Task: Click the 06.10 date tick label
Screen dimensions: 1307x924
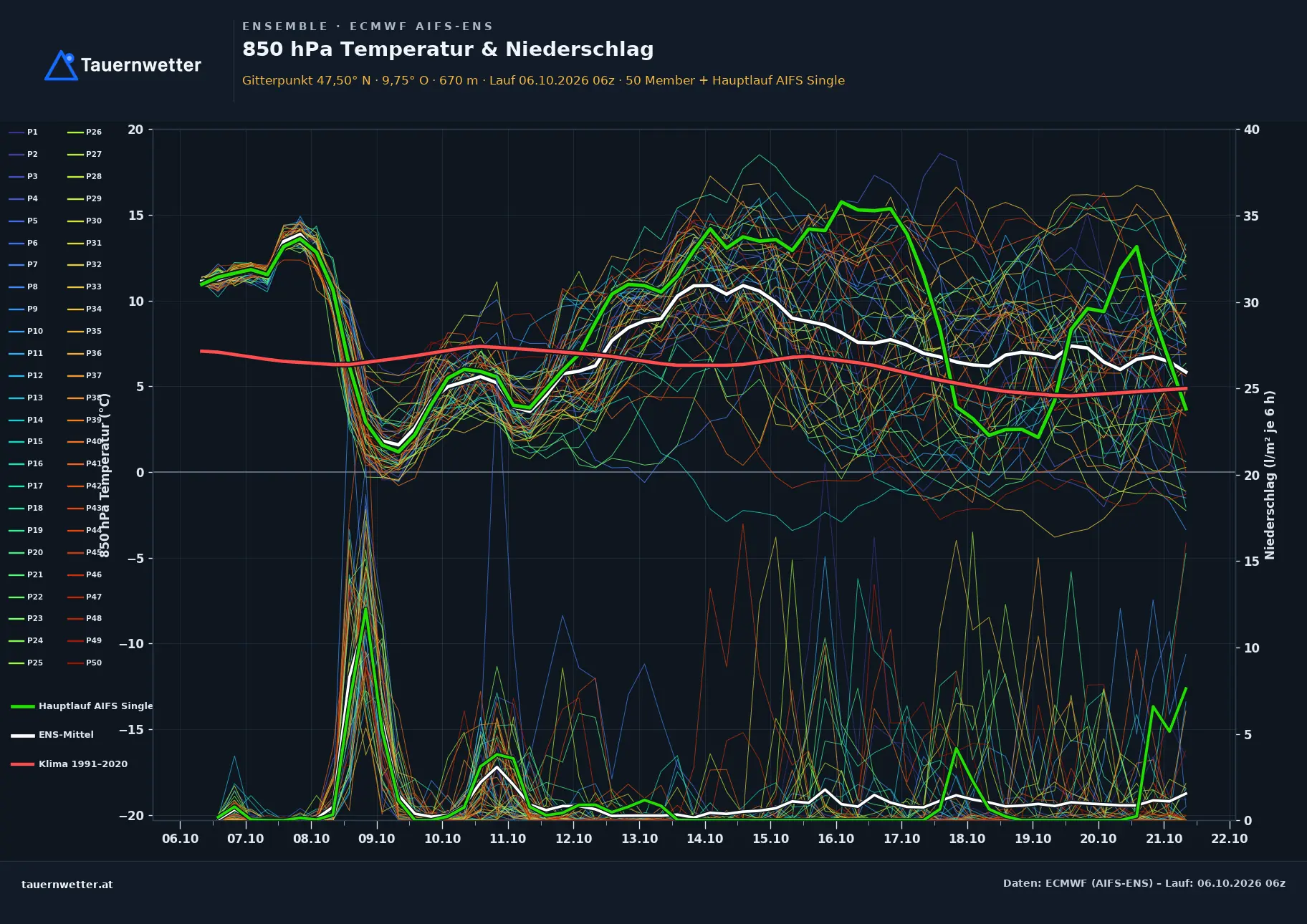Action: tap(180, 838)
